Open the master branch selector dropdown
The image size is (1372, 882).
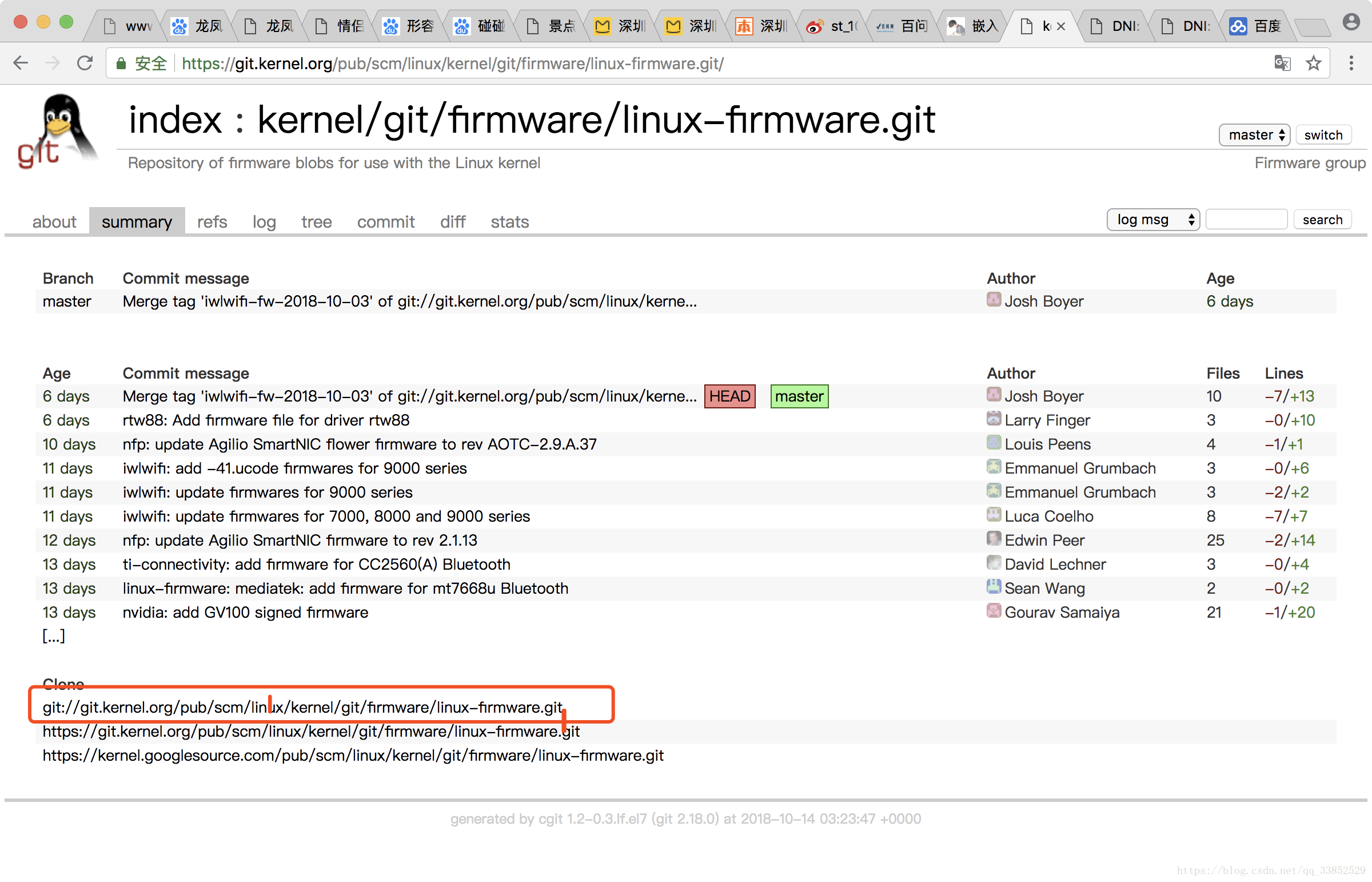[1254, 135]
